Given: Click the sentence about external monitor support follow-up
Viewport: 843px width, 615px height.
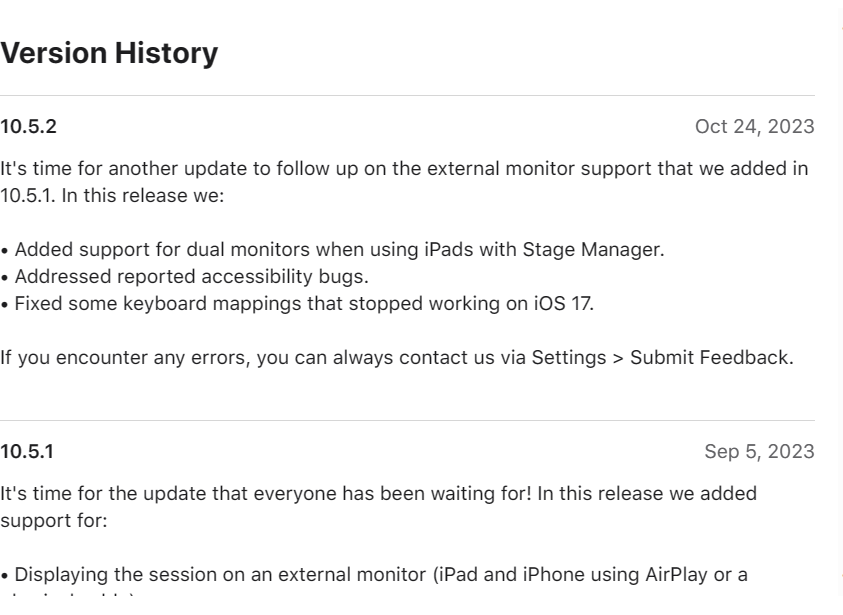Looking at the screenshot, I should [404, 182].
